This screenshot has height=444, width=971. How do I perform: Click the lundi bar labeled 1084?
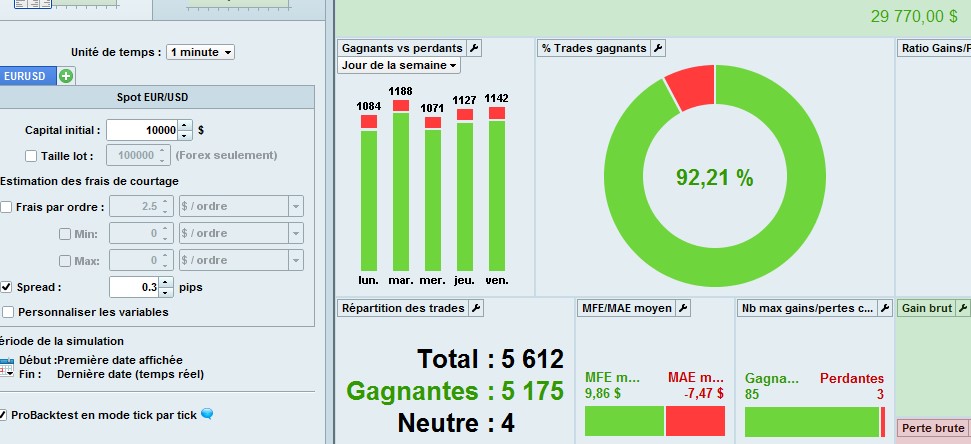click(368, 193)
